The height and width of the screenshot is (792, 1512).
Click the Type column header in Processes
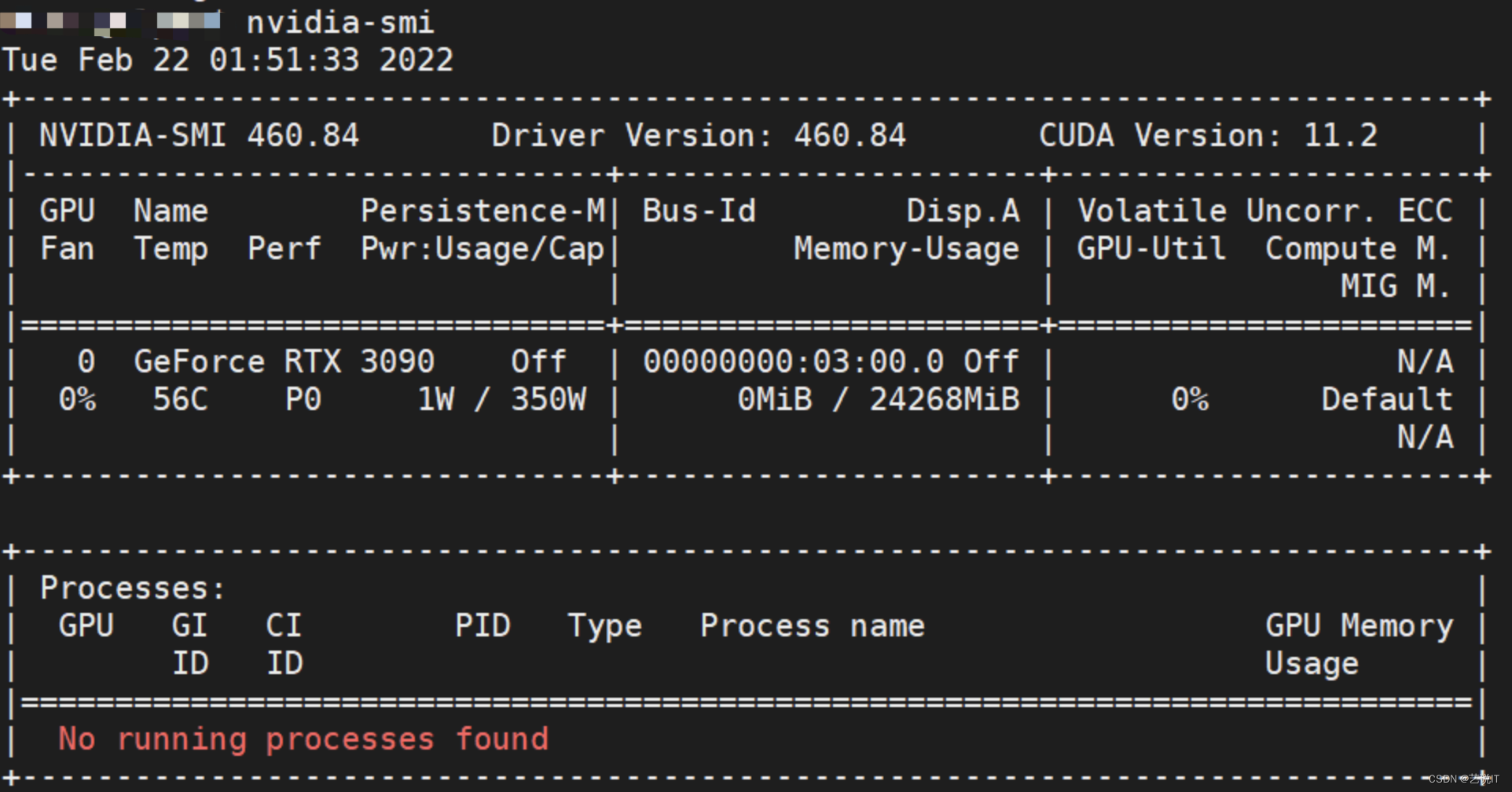pos(605,626)
